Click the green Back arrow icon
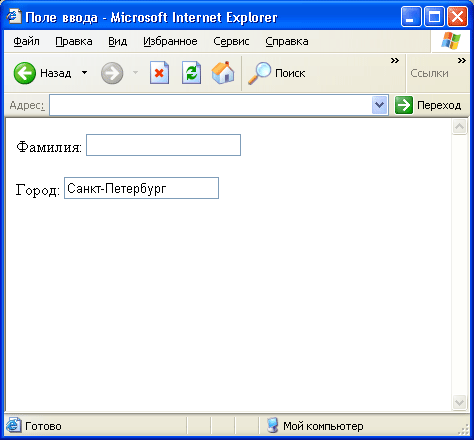 coord(25,73)
